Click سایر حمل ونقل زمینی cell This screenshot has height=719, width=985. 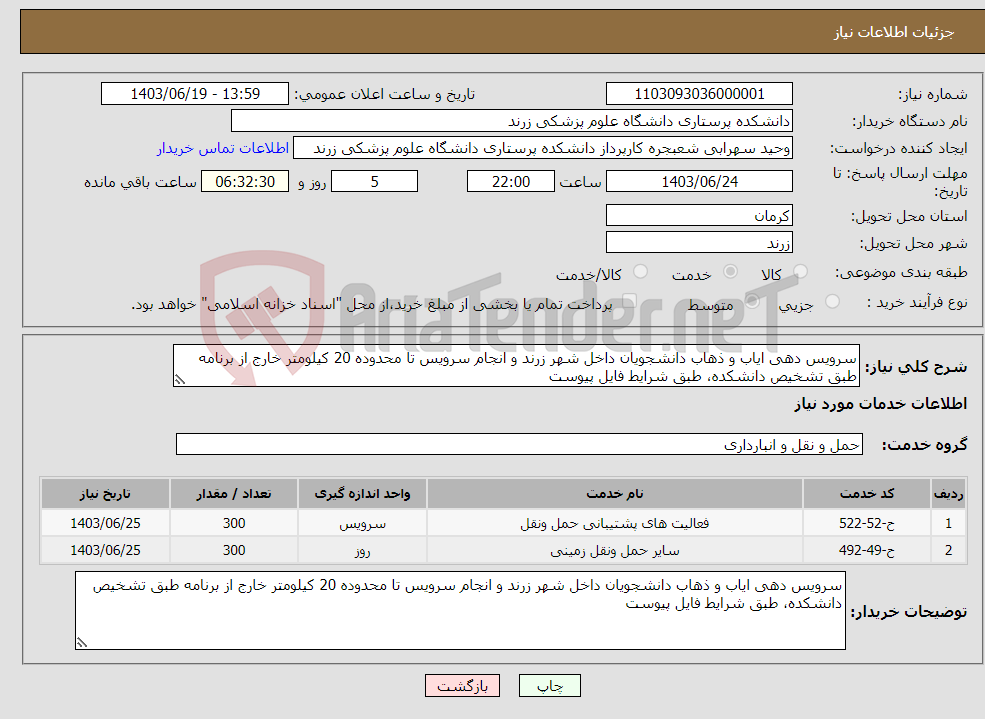pyautogui.click(x=614, y=550)
